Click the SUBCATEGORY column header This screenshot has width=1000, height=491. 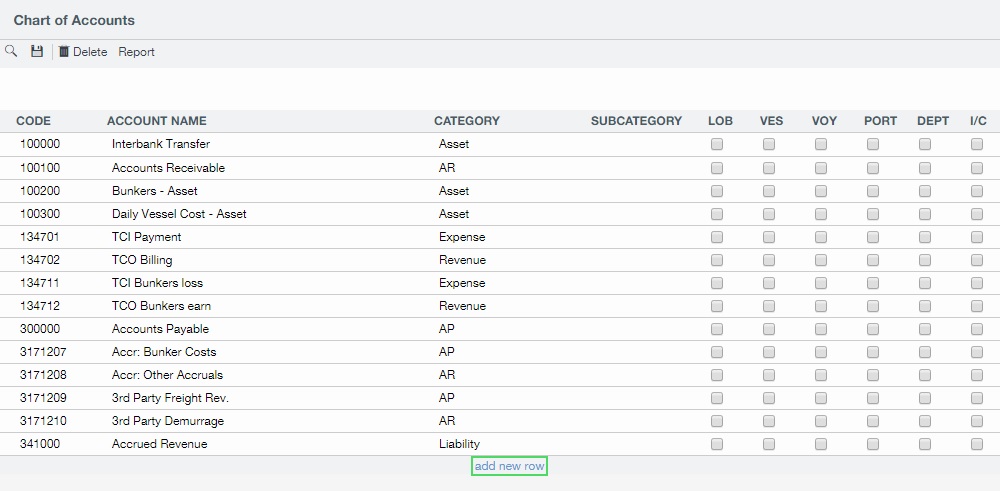636,121
